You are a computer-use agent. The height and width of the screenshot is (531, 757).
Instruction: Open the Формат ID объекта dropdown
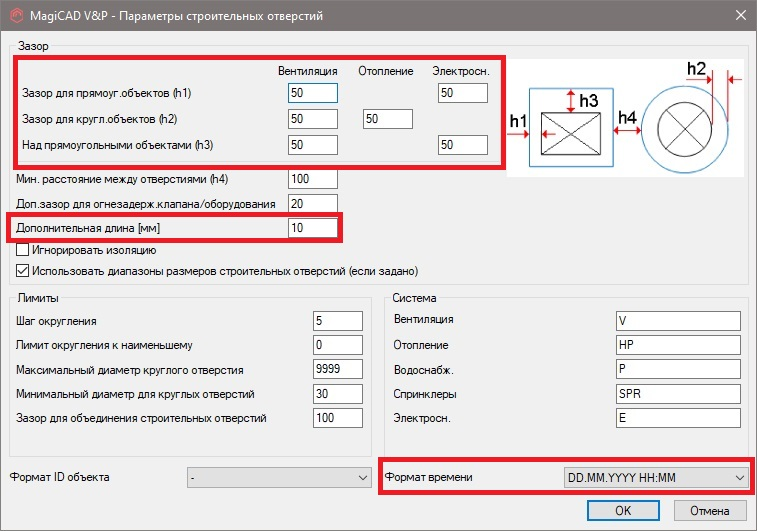[279, 478]
